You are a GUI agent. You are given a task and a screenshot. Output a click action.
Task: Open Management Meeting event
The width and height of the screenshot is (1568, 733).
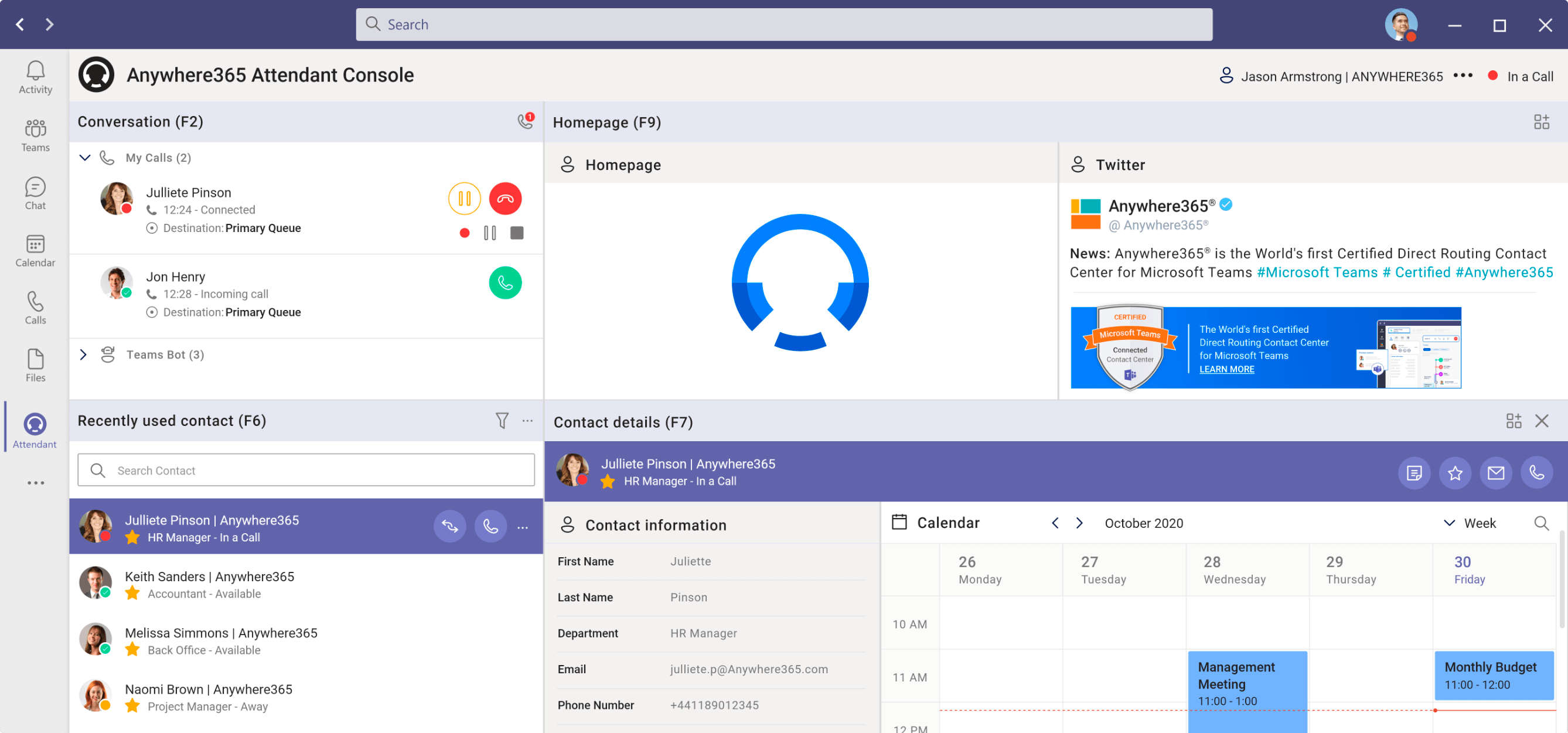point(1247,691)
